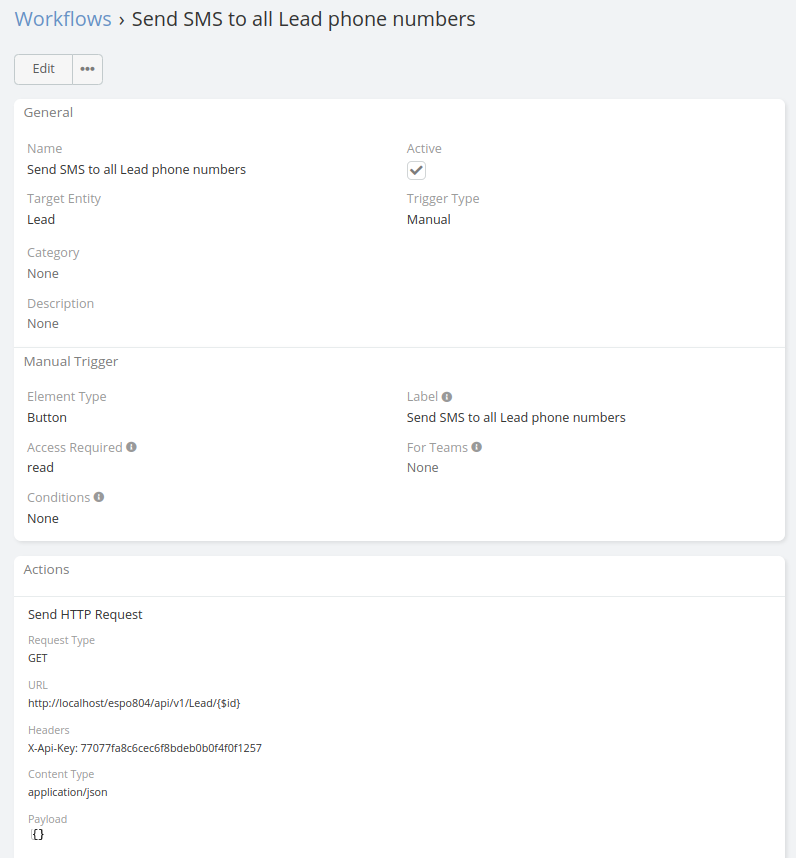Viewport: 796px width, 858px height.
Task: Toggle the Active checkbox
Action: point(416,170)
